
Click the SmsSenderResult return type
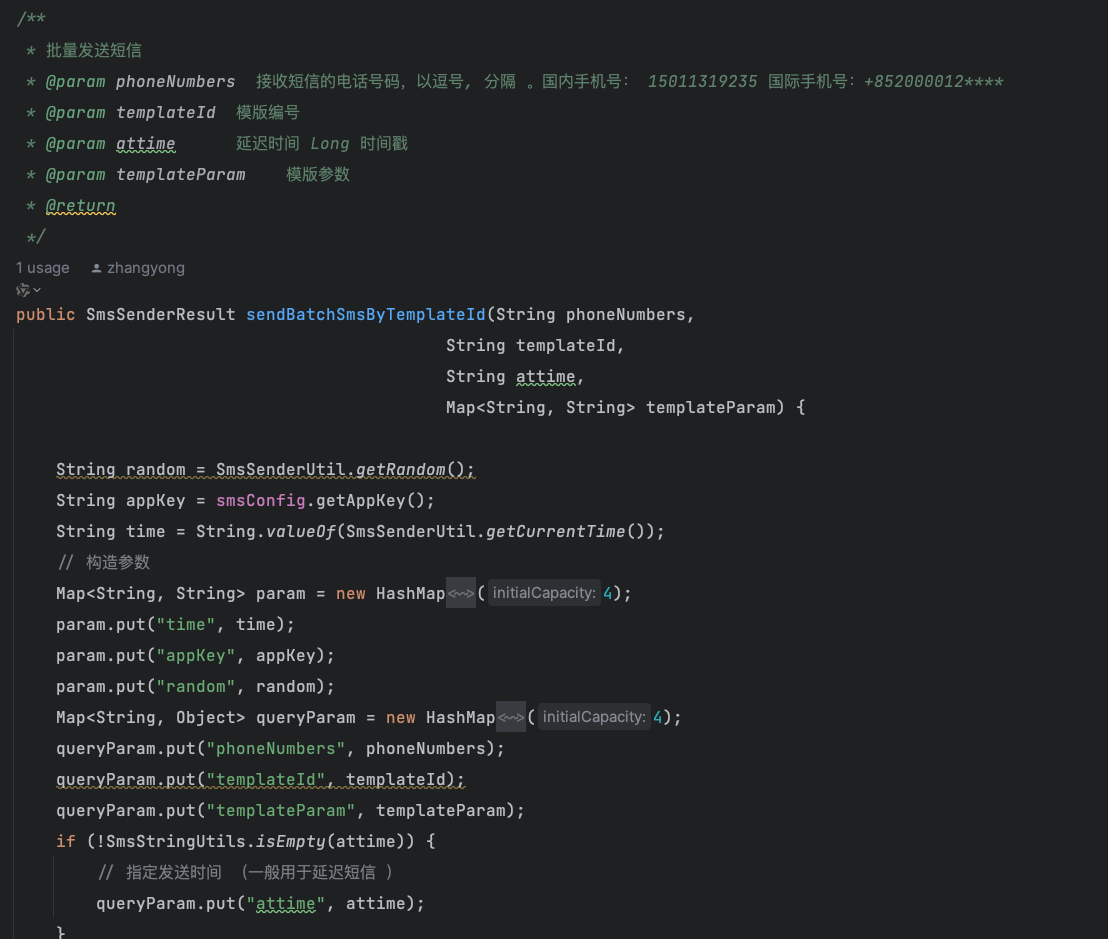point(161,315)
